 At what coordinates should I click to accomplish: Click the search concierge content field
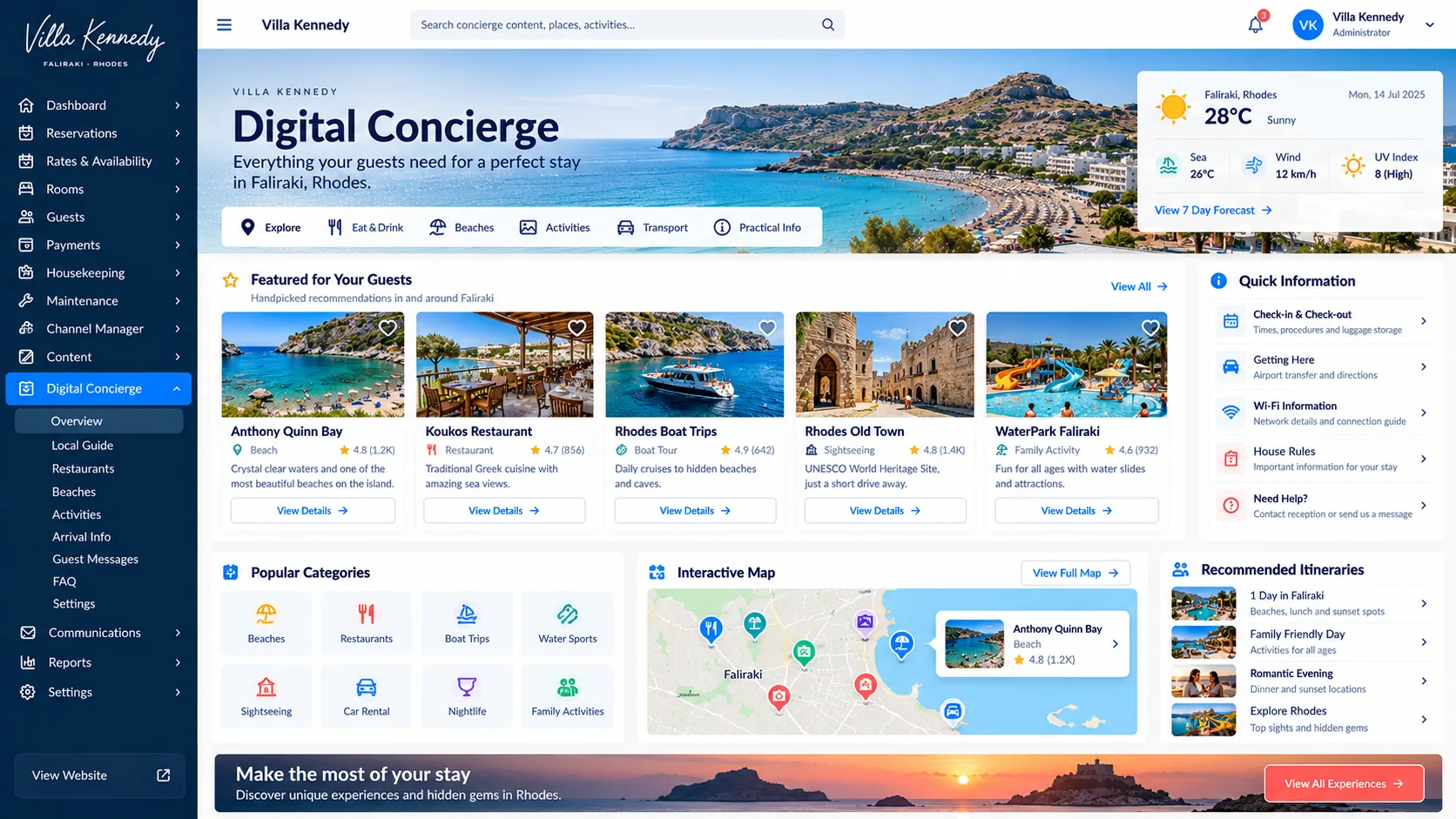tap(627, 24)
